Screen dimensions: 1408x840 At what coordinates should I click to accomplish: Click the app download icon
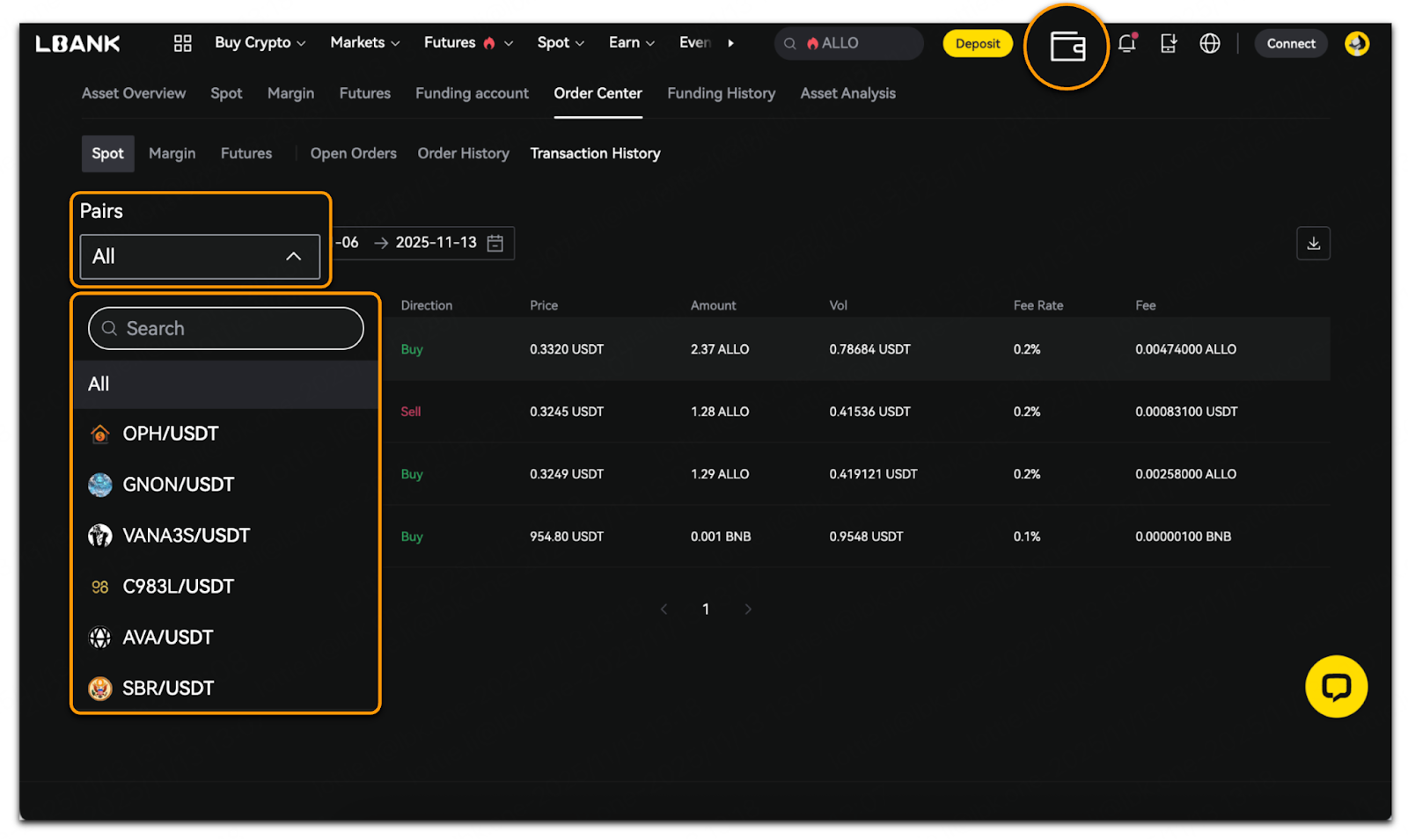(x=1168, y=43)
